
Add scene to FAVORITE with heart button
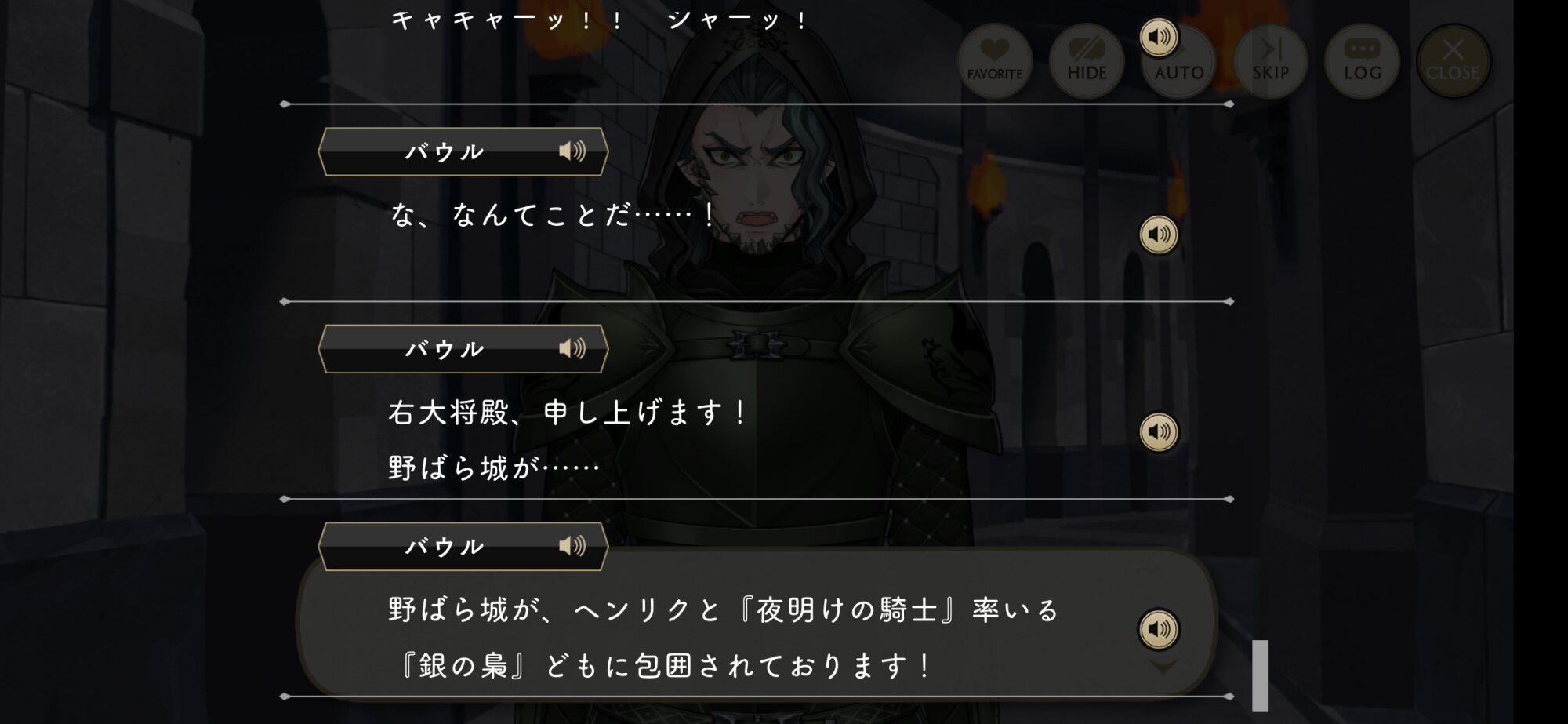point(994,61)
